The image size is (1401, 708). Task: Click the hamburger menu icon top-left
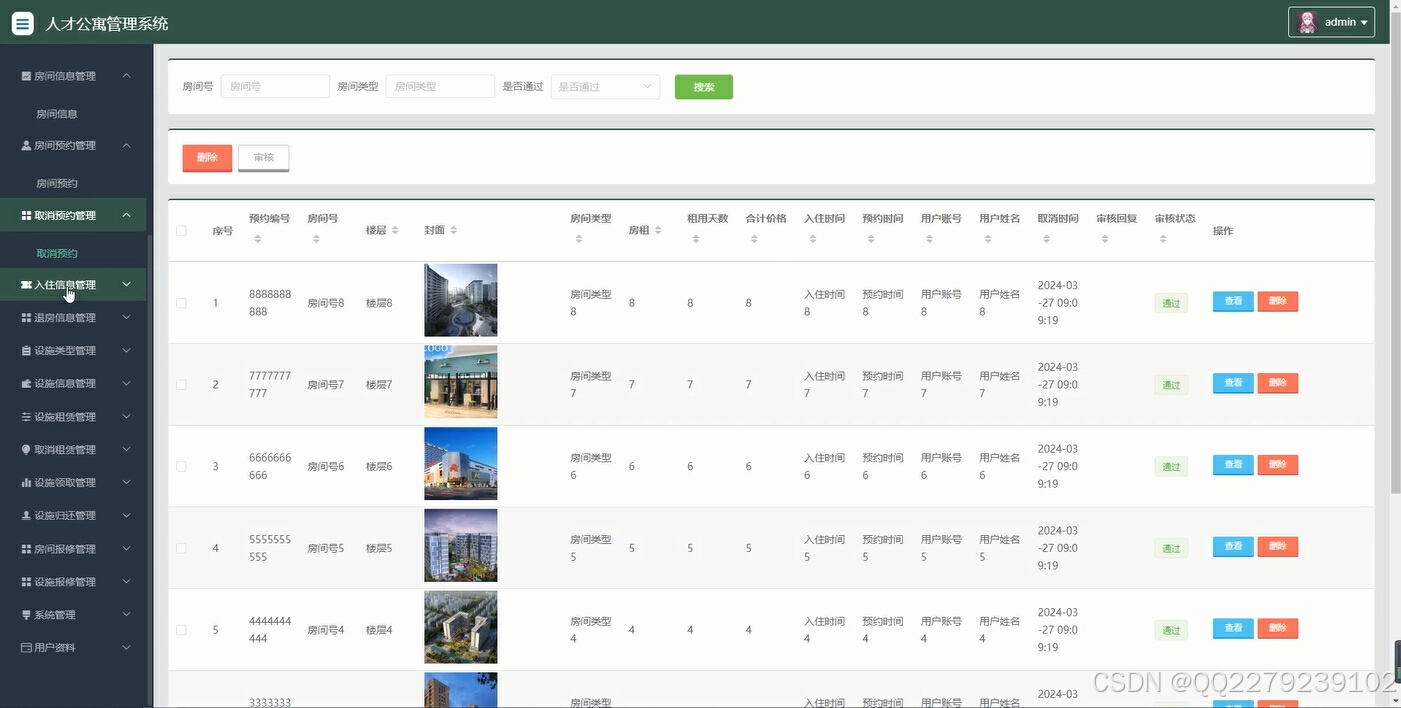pyautogui.click(x=22, y=22)
